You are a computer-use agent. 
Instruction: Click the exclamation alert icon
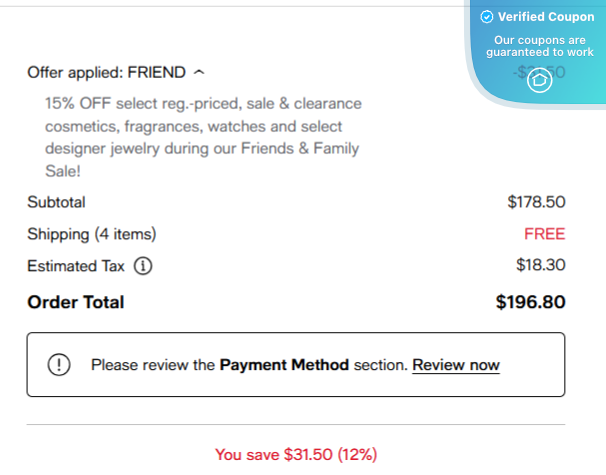tap(59, 365)
